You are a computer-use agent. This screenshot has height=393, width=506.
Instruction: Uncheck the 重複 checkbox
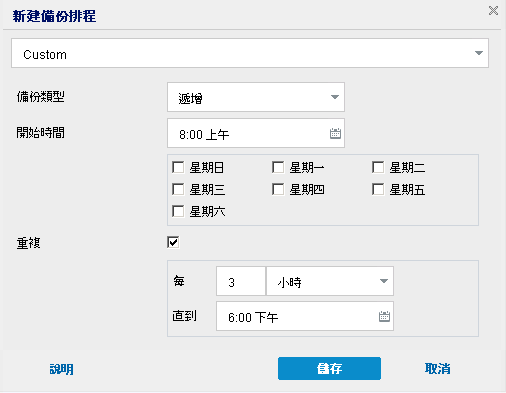pyautogui.click(x=173, y=242)
